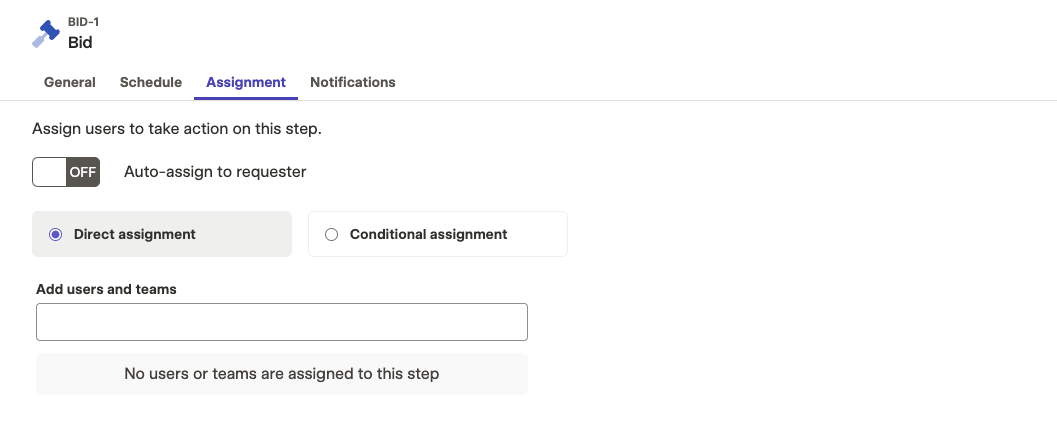Viewport: 1057px width, 443px height.
Task: Click the Assign users to take action description
Action: 177,129
